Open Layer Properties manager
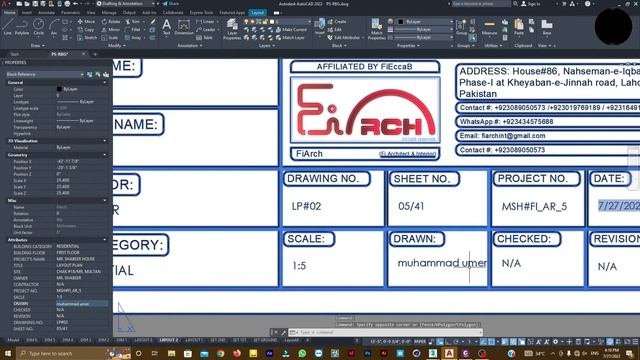Screen dimensions: 640x360 (232, 29)
